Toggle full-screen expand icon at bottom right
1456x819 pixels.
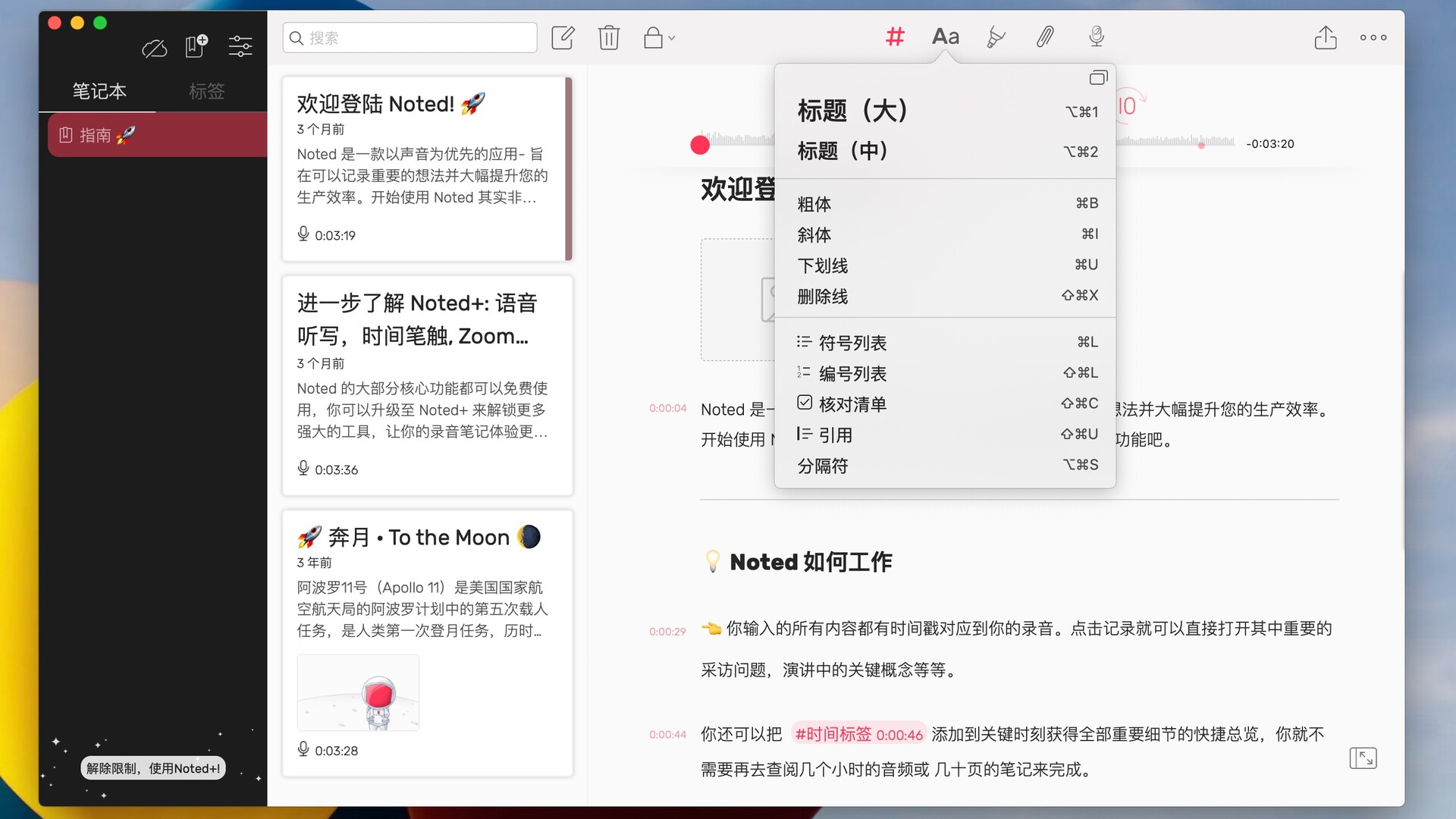coord(1363,758)
